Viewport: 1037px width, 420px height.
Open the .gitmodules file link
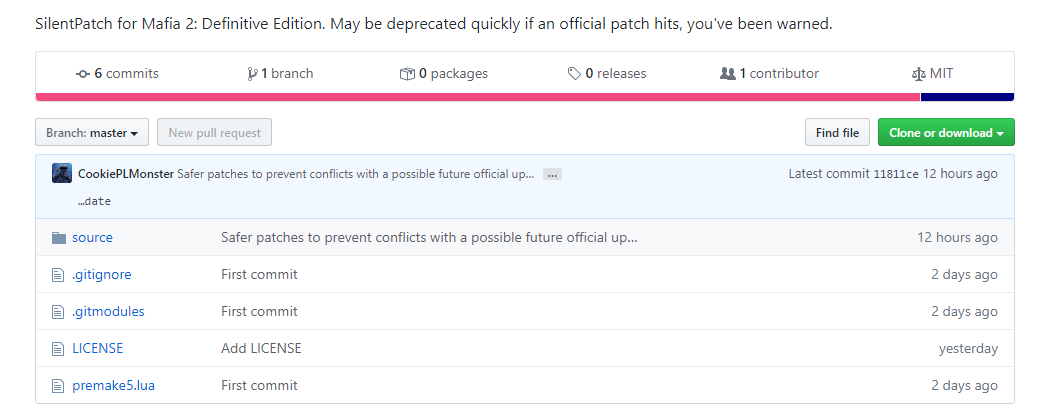tap(108, 312)
